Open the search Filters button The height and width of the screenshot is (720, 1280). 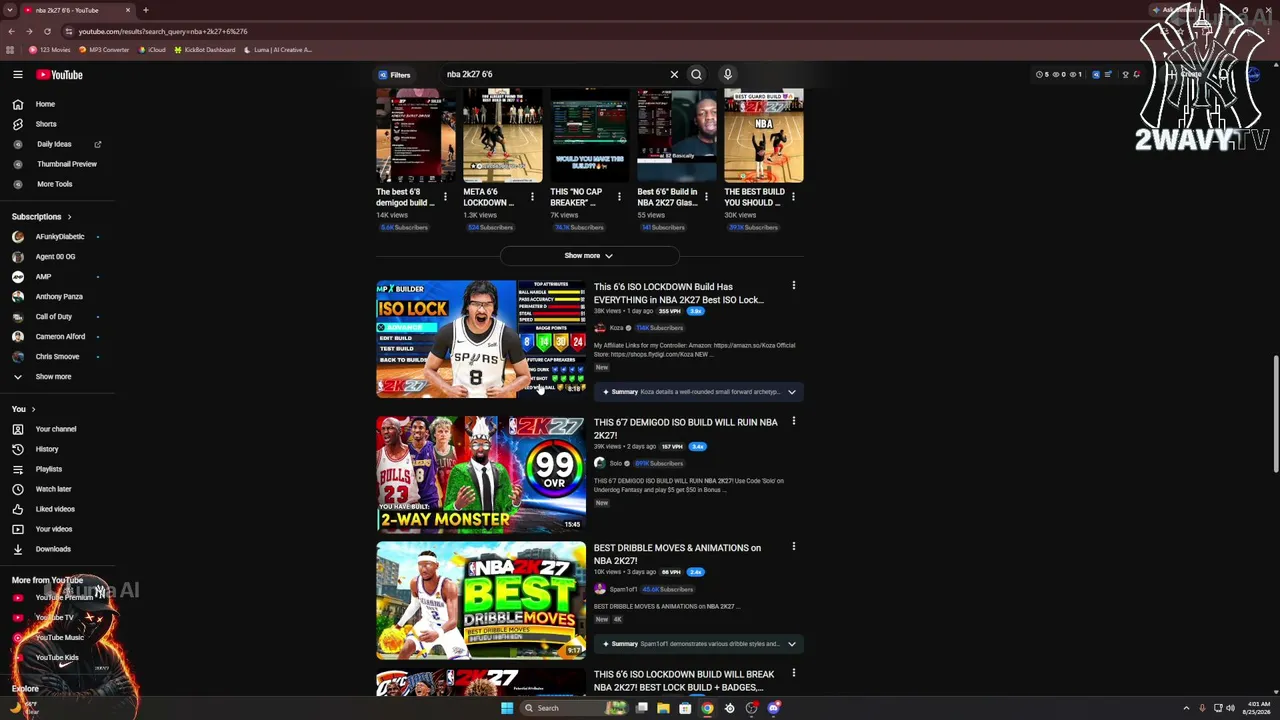click(x=394, y=75)
